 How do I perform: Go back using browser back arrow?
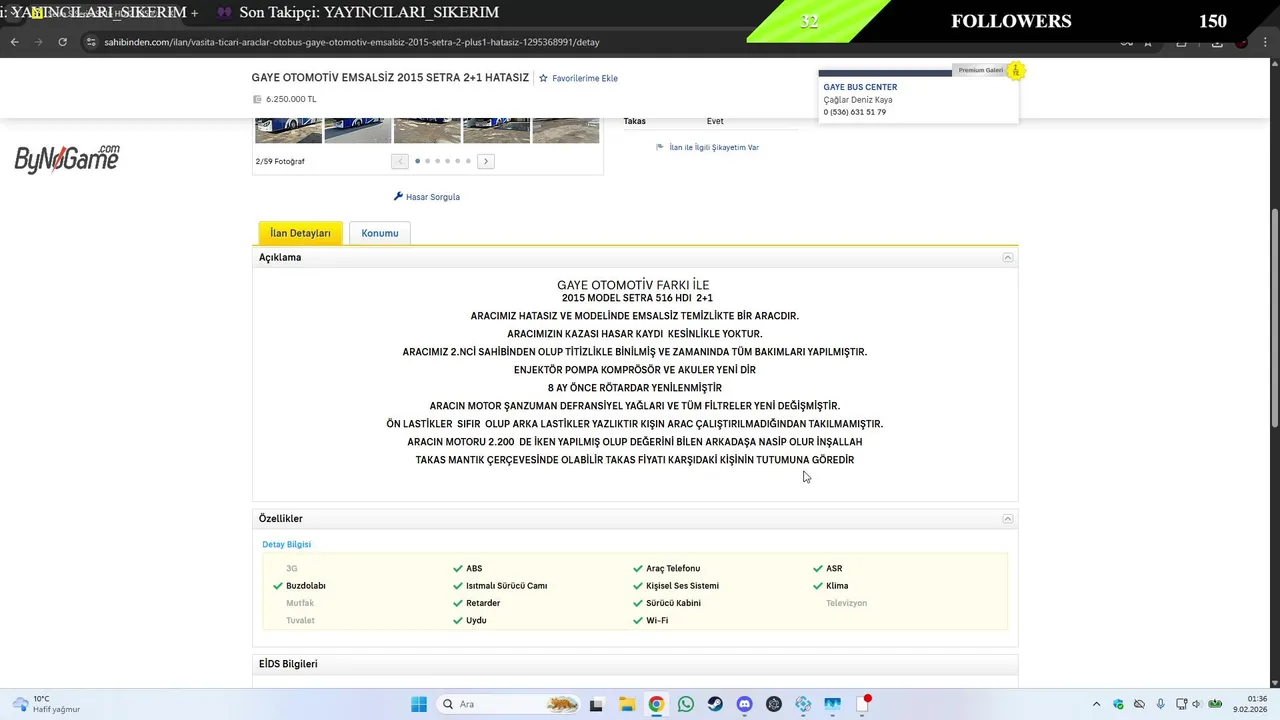click(x=14, y=42)
